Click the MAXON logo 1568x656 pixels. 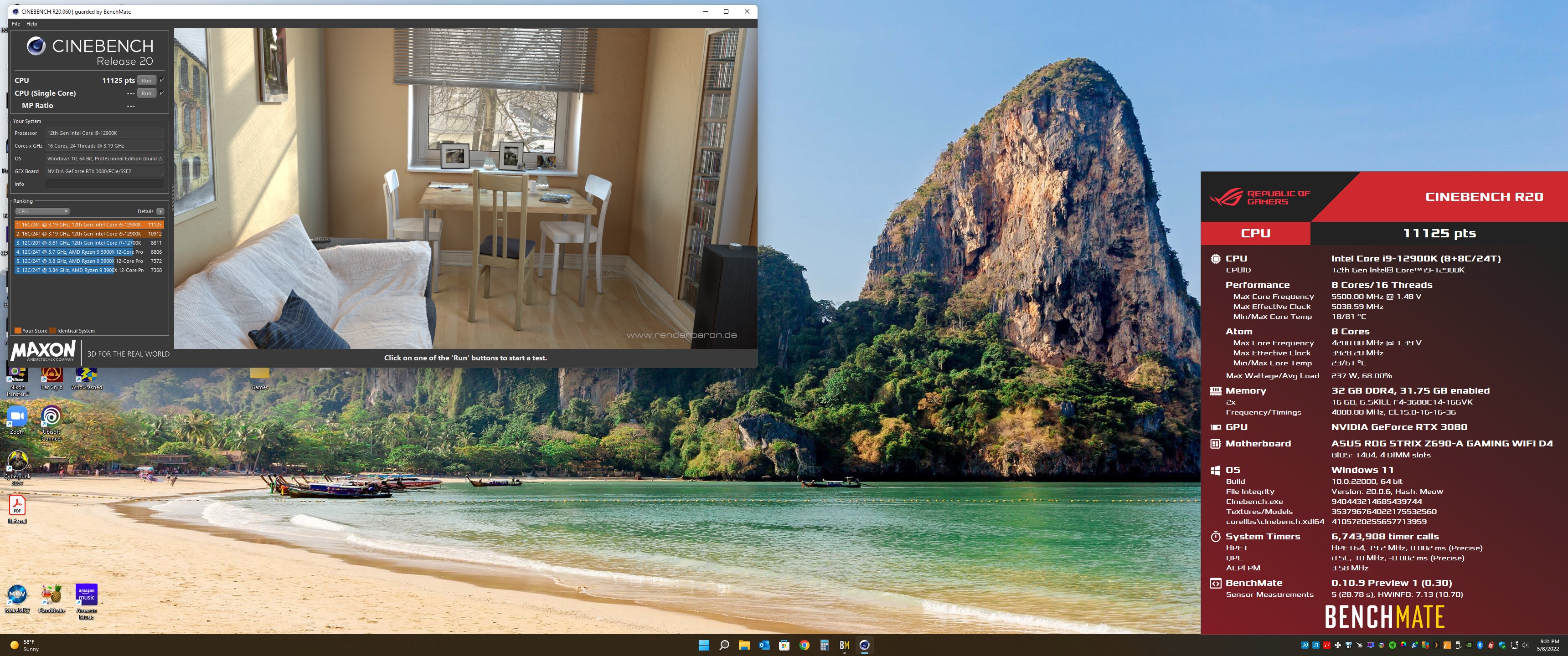pyautogui.click(x=43, y=351)
